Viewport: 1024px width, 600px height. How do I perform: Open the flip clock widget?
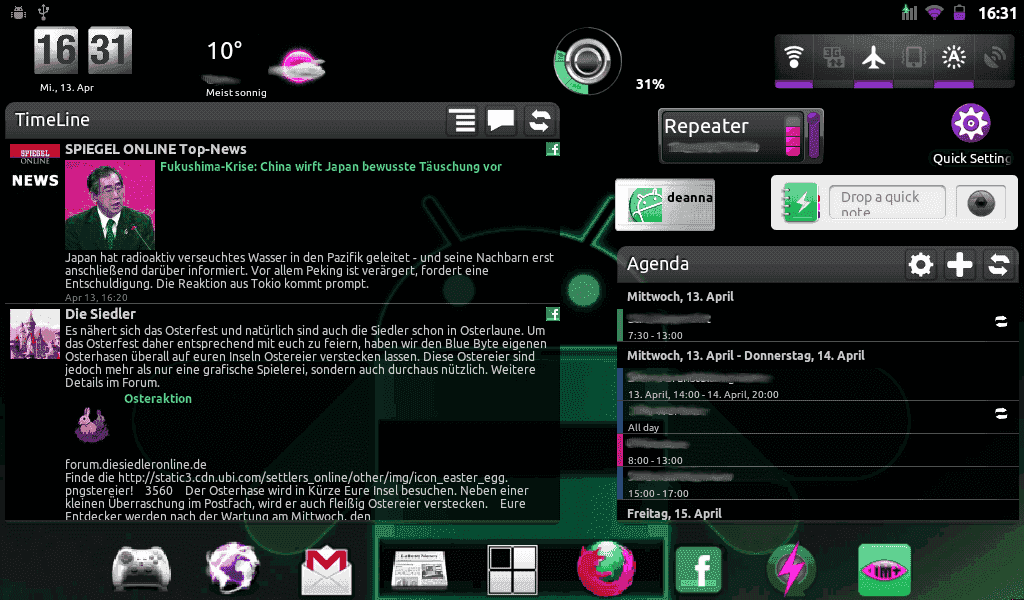tap(83, 50)
